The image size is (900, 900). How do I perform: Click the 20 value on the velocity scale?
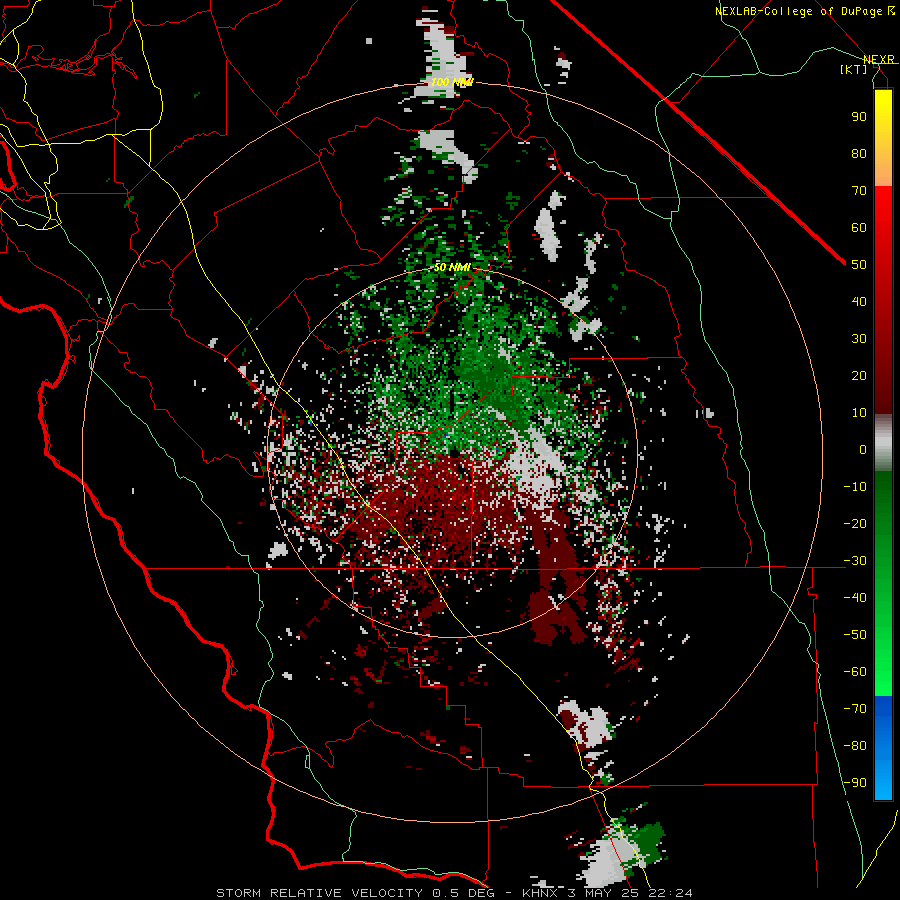coord(859,375)
